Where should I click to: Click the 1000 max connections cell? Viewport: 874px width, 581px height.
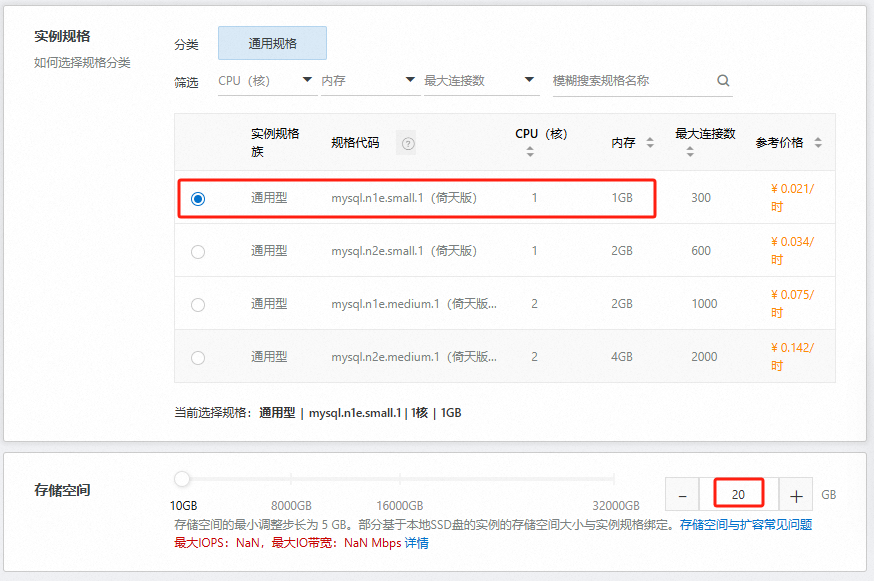pos(705,304)
